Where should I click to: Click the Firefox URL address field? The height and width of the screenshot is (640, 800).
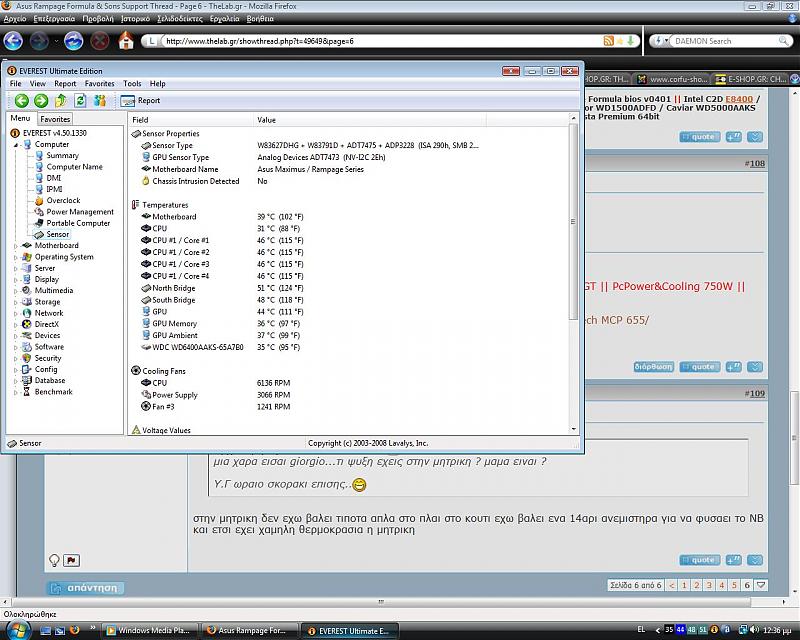[380, 41]
